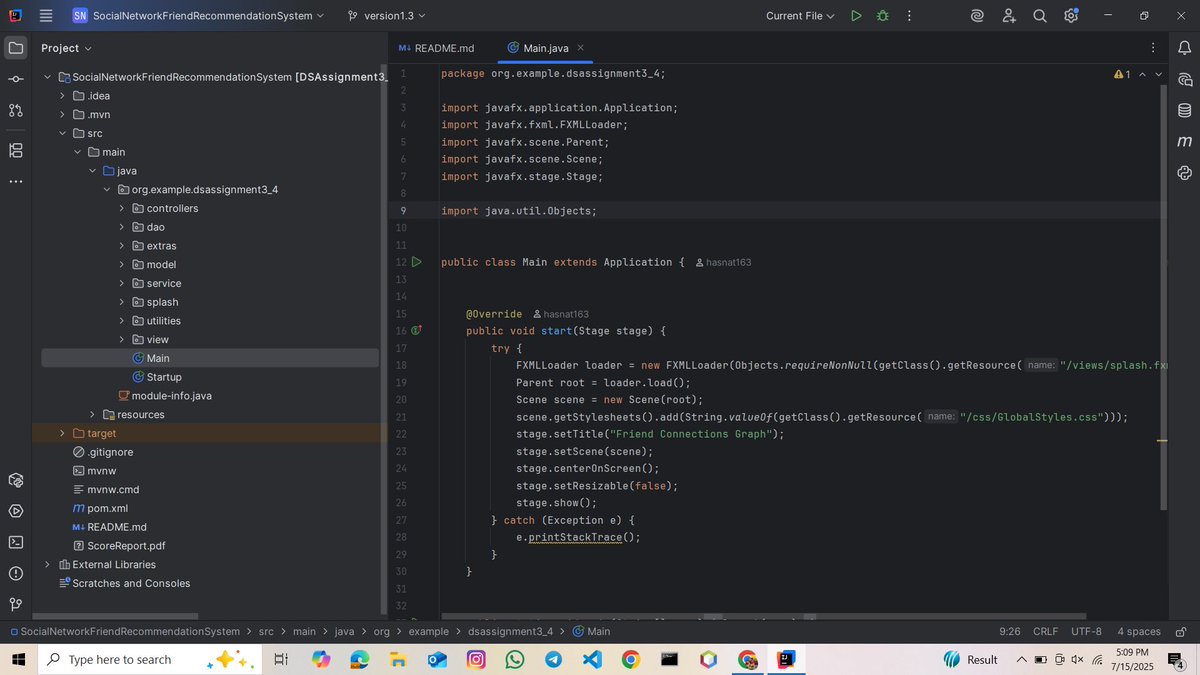
Task: Open Search Everywhere magnifier
Action: point(1040,16)
